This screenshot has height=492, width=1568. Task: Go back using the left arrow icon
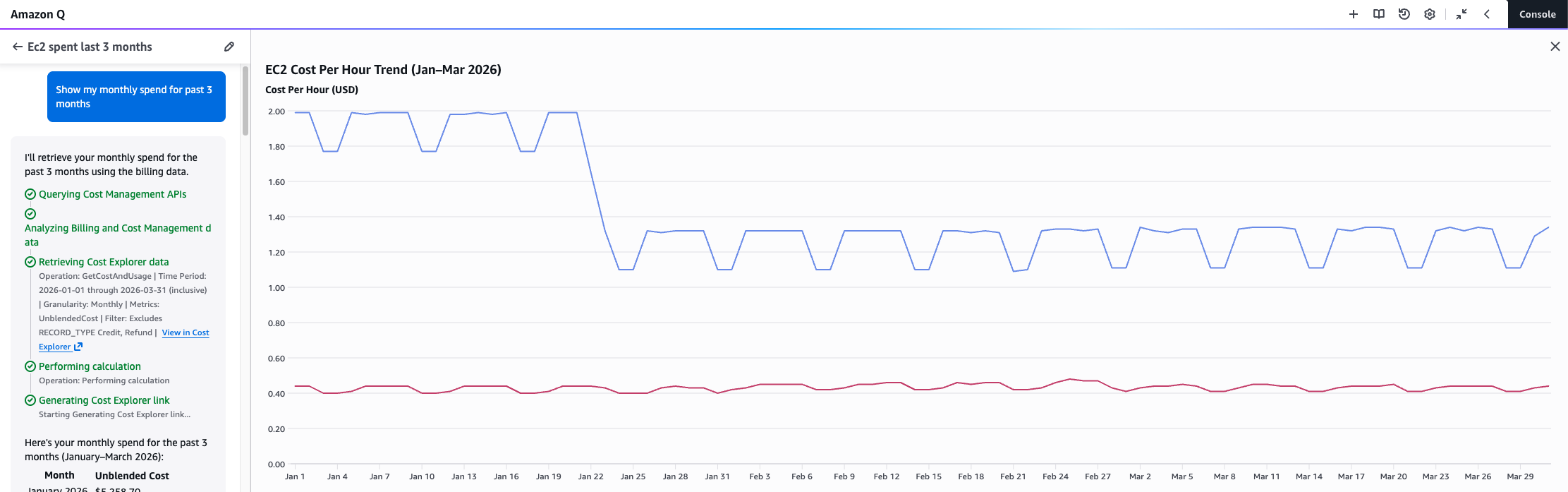(x=18, y=47)
